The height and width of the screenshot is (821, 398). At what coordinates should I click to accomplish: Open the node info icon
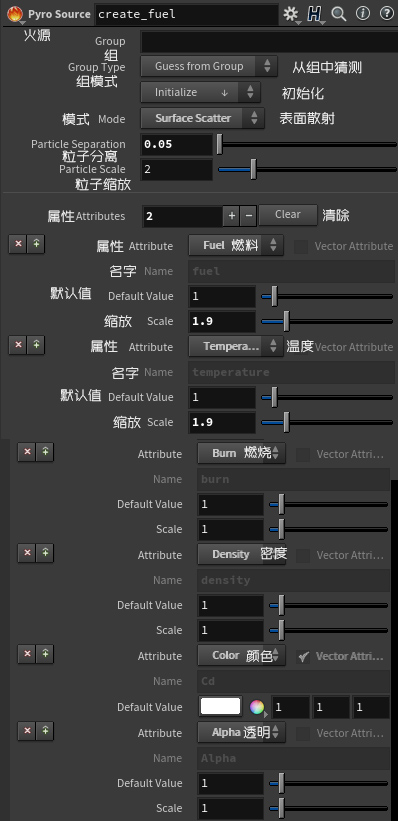coord(362,14)
